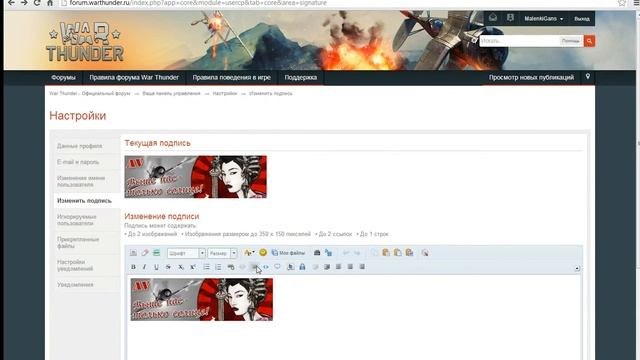The width and height of the screenshot is (640, 360).
Task: Click the pink eraser remove-format icon
Action: click(145, 253)
